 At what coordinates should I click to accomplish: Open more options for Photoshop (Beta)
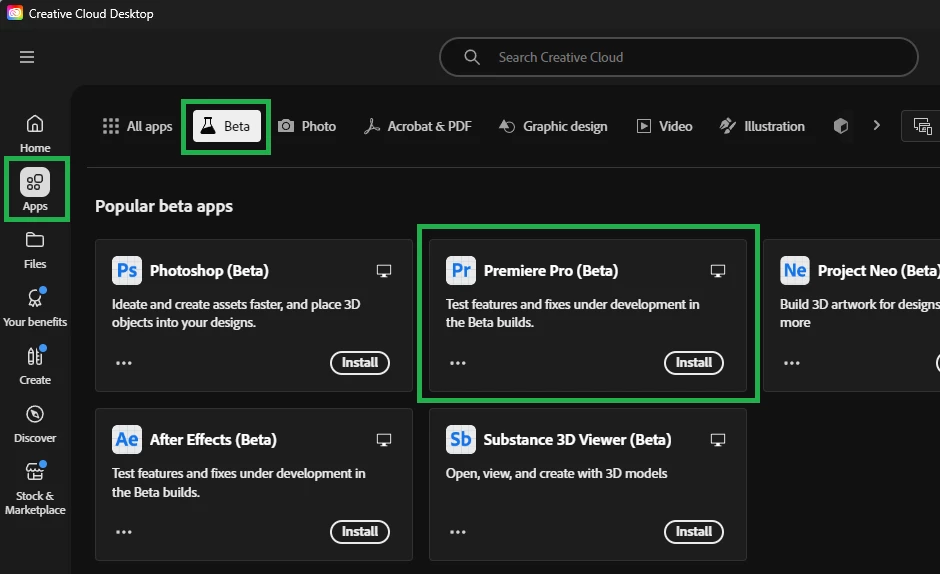click(123, 363)
